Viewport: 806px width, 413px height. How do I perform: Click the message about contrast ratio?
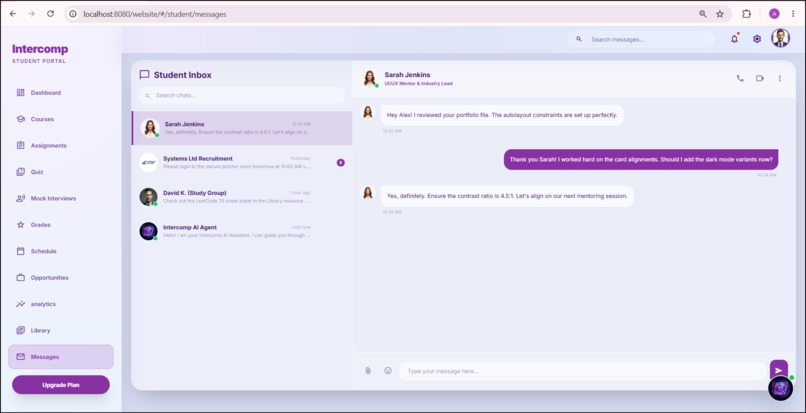coord(507,196)
